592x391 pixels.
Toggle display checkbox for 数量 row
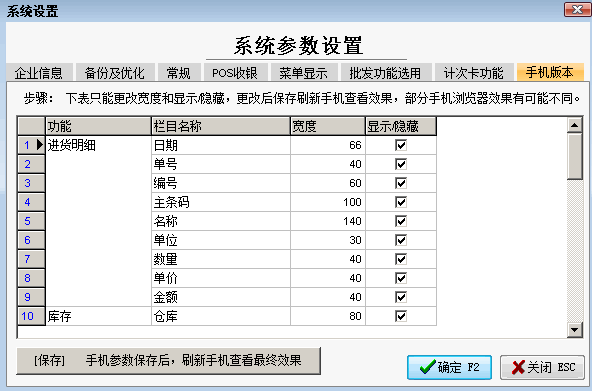(401, 259)
